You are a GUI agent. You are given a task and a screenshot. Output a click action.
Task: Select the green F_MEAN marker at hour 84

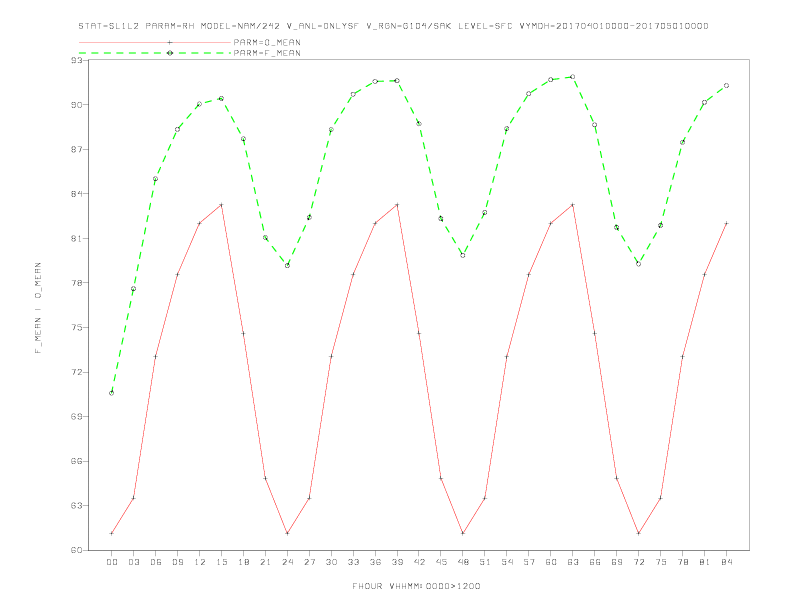[726, 86]
